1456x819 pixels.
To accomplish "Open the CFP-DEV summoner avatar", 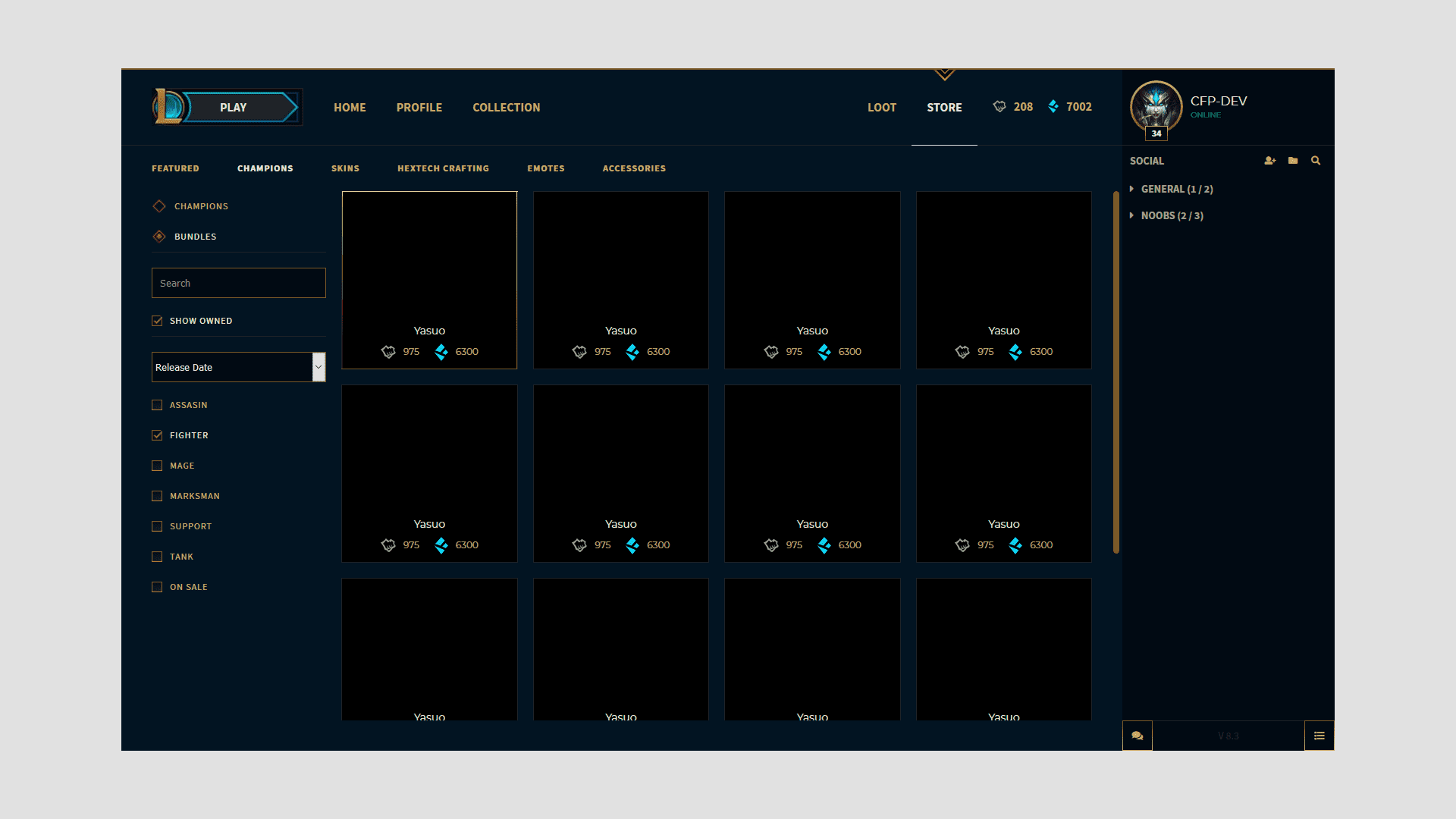I will (1156, 107).
